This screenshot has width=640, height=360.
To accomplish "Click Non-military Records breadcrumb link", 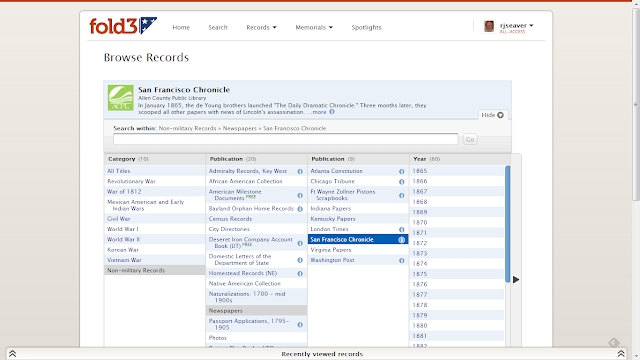I will tap(187, 128).
